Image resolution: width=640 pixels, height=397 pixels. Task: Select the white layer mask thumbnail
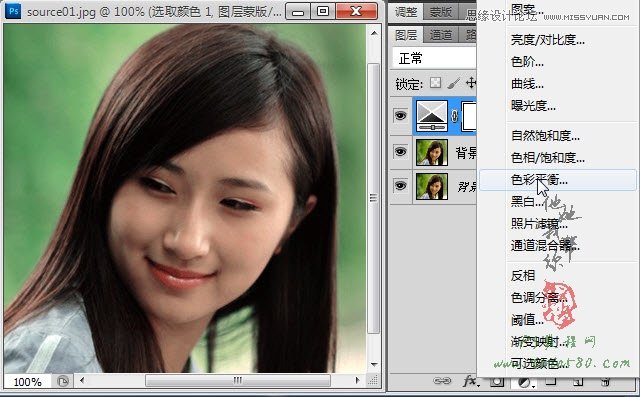(469, 116)
